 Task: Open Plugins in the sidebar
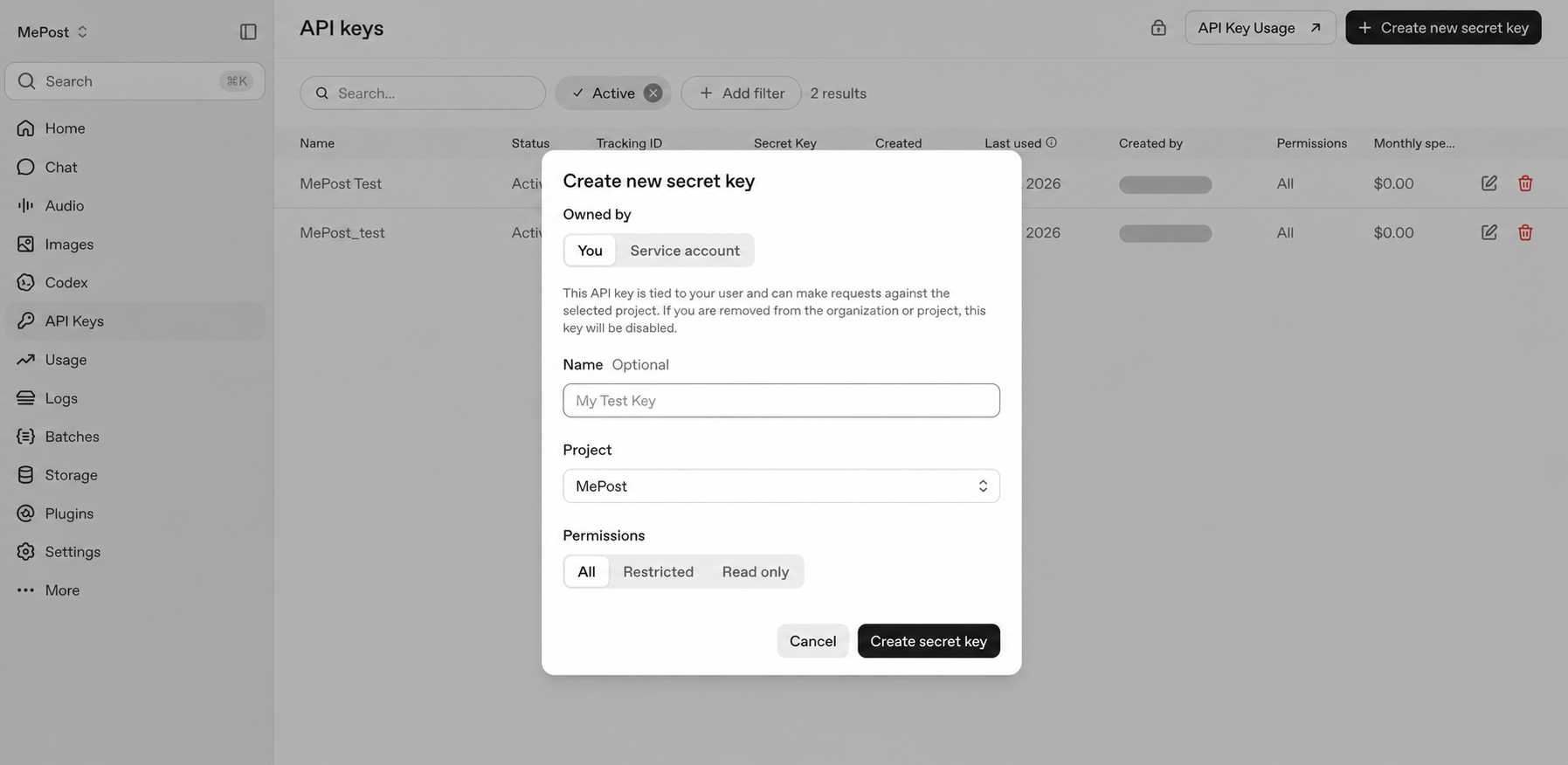click(135, 513)
